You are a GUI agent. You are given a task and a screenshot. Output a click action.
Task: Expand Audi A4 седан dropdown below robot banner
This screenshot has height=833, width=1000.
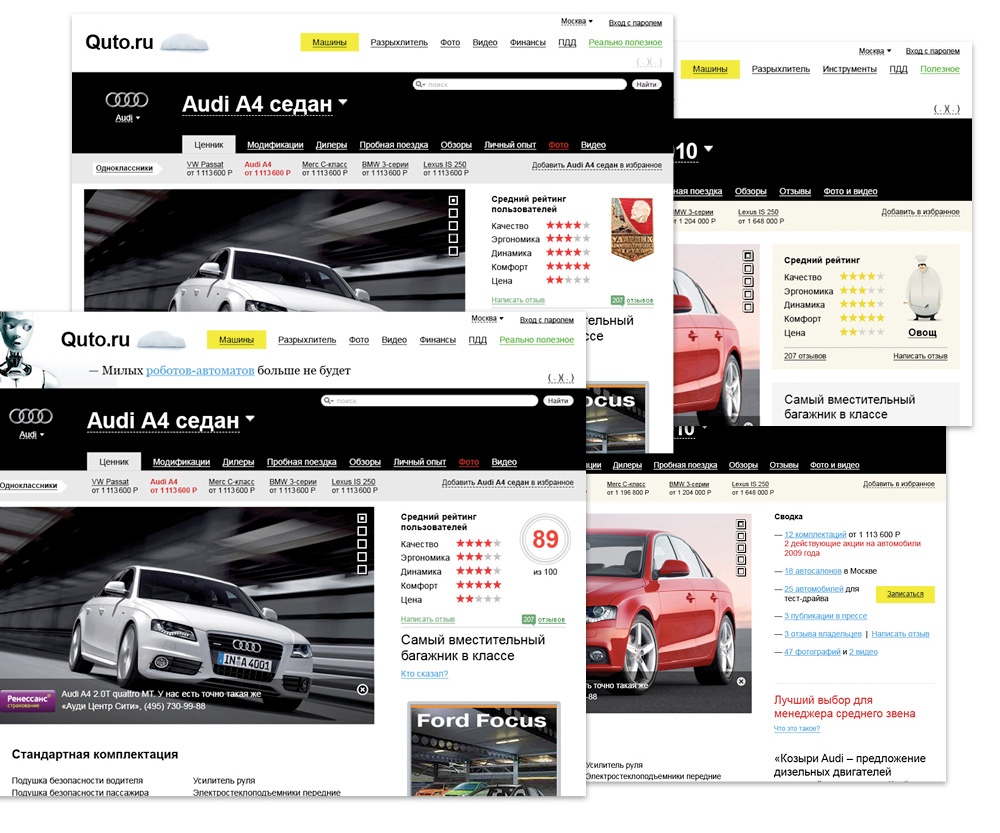click(x=250, y=420)
